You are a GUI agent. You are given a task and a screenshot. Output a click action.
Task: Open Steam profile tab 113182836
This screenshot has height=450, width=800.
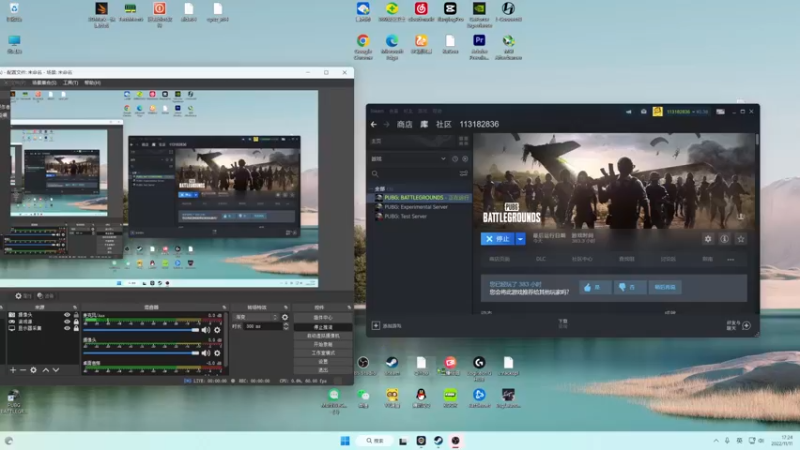pos(479,124)
